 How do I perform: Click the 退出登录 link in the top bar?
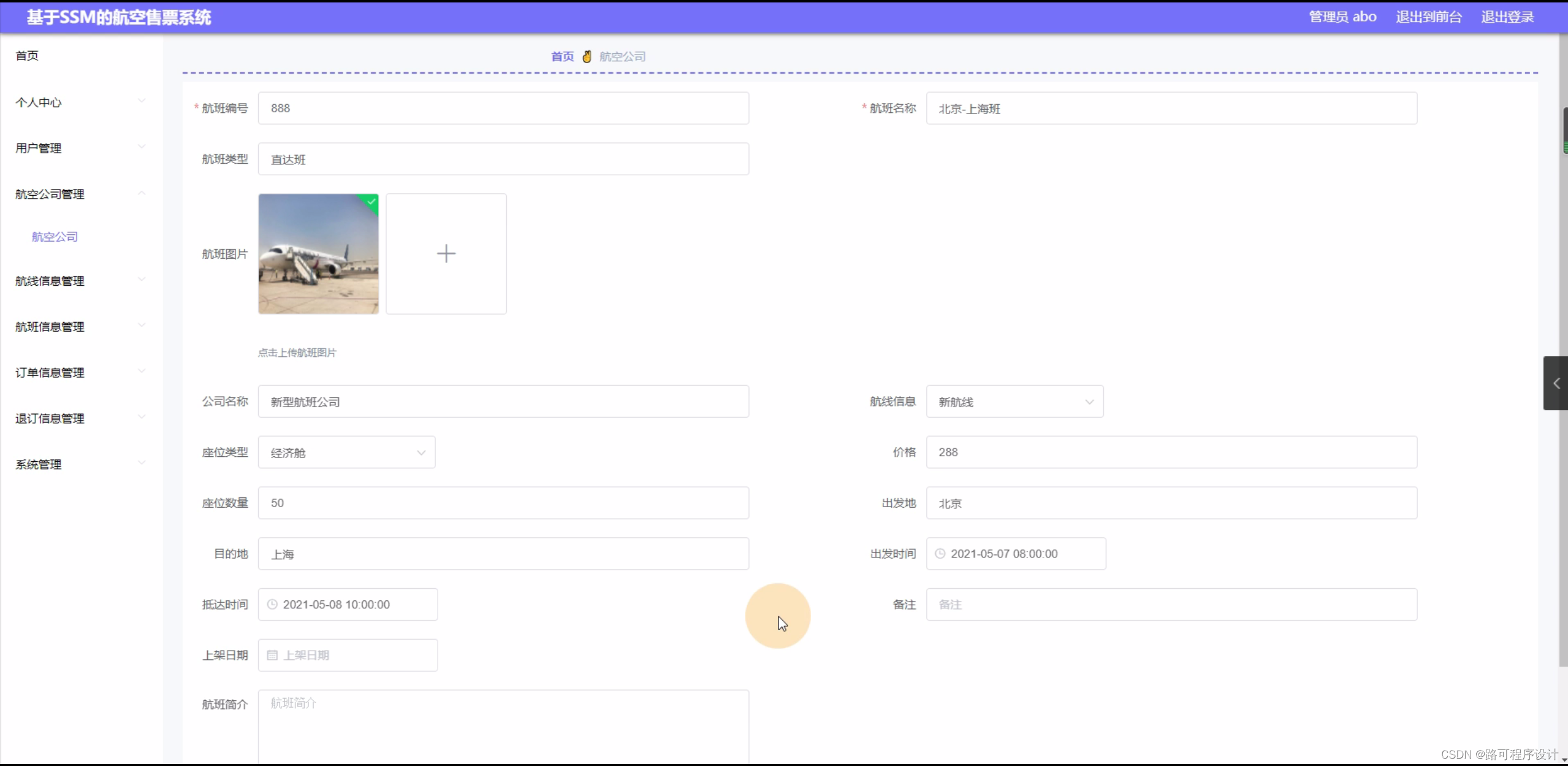tap(1506, 17)
